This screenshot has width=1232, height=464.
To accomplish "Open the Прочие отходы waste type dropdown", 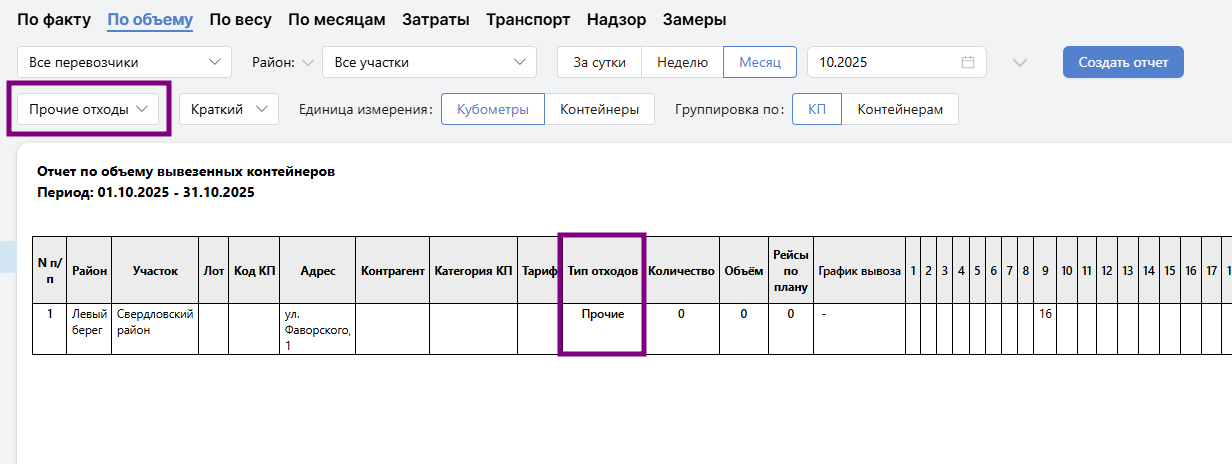I will [88, 109].
